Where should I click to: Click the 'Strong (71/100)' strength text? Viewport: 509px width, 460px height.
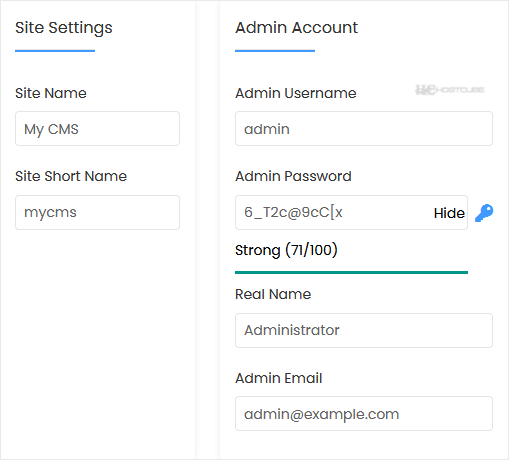click(x=286, y=250)
